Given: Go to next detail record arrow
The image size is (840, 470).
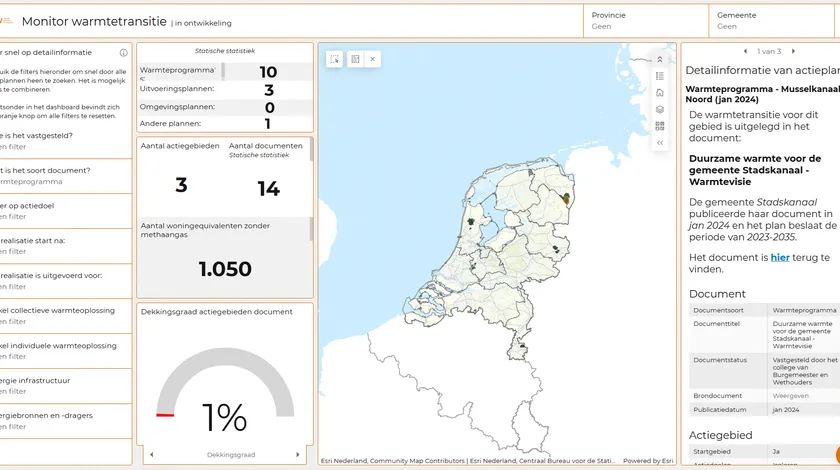Looking at the screenshot, I should tap(793, 51).
